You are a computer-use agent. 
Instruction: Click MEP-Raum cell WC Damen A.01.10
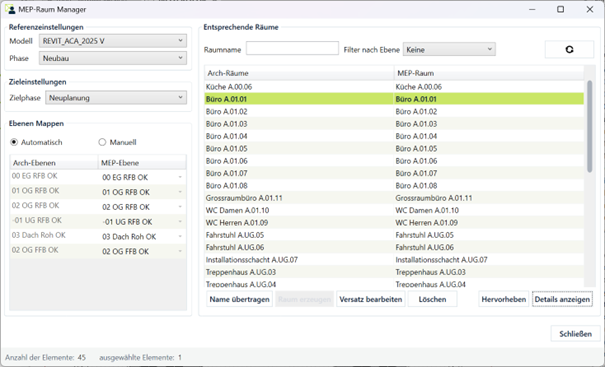(488, 210)
